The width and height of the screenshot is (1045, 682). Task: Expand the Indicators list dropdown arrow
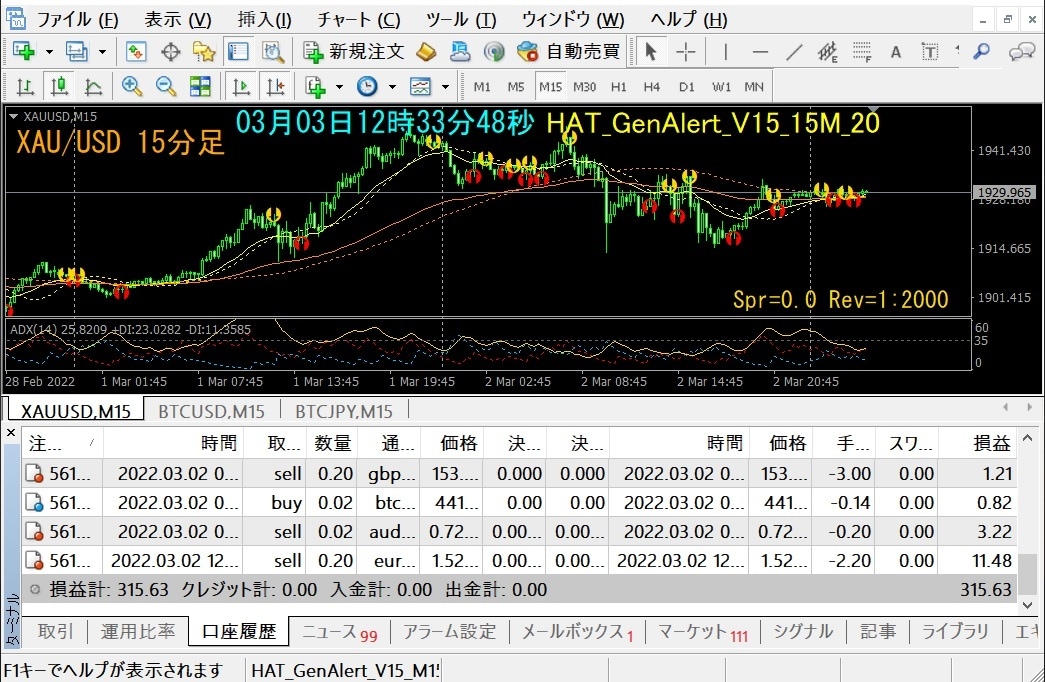[x=339, y=86]
